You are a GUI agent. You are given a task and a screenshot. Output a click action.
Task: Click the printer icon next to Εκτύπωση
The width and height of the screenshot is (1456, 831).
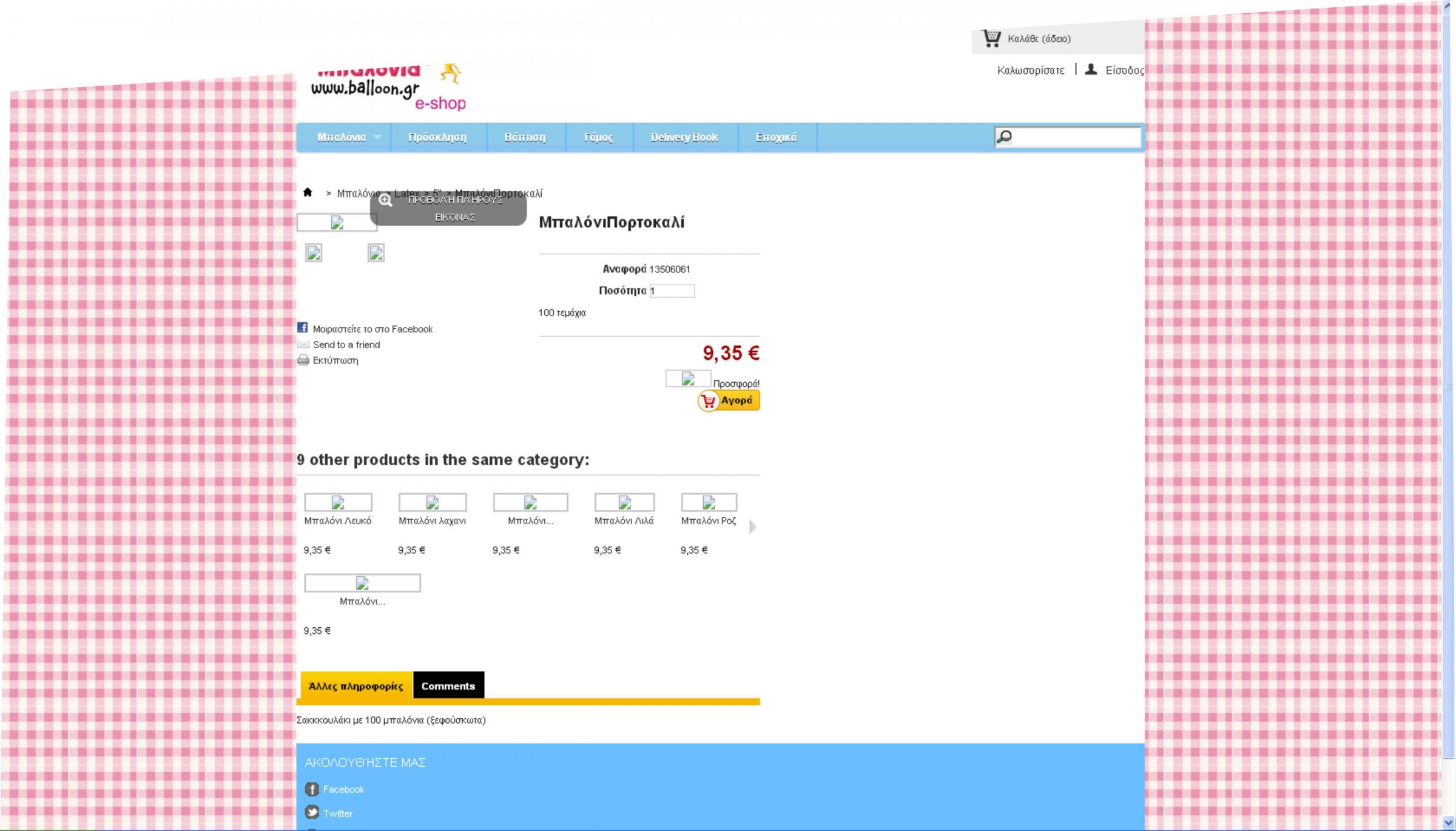click(x=303, y=360)
